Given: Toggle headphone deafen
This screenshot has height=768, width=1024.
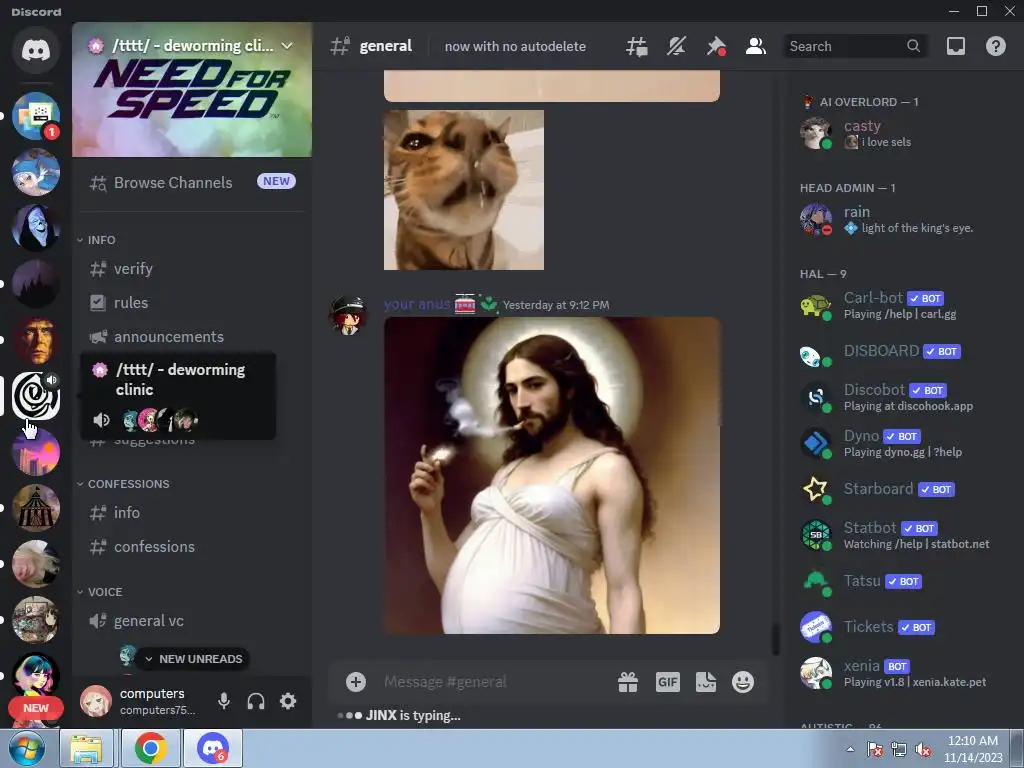Looking at the screenshot, I should pos(256,701).
